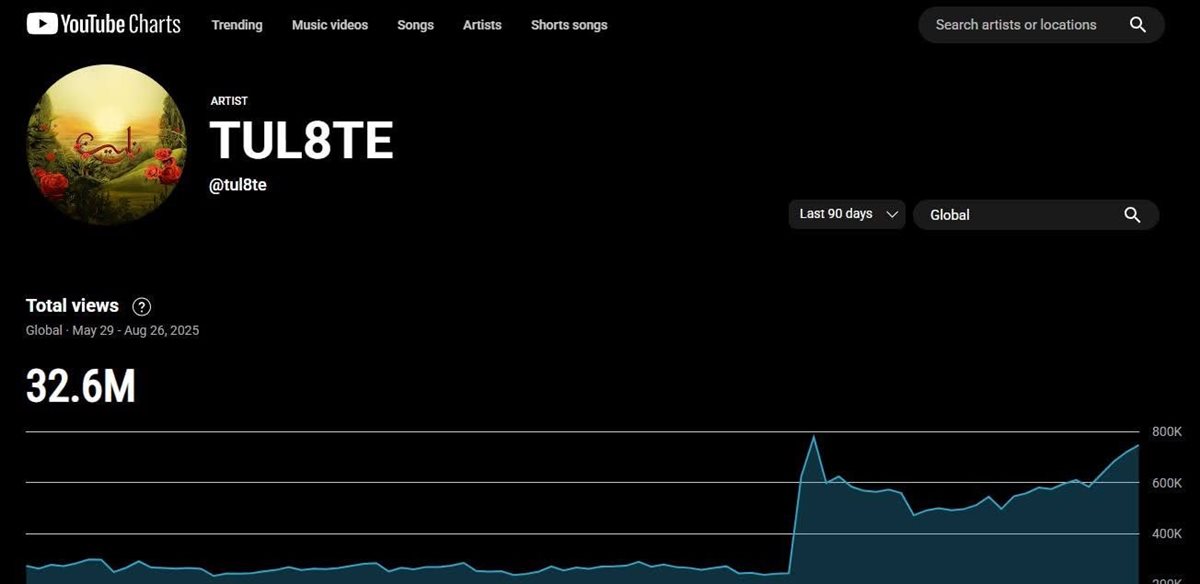
Task: Click the 800K axis label
Action: tap(1167, 432)
